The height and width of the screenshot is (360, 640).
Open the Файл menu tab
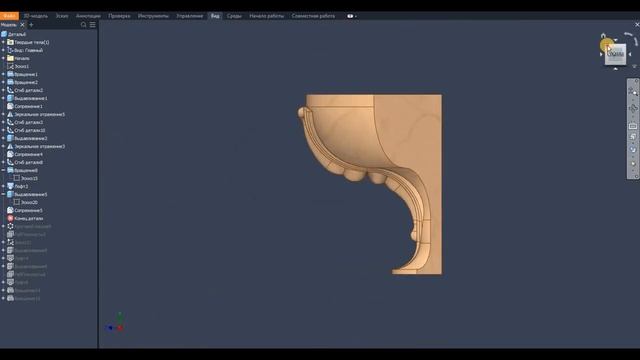click(x=9, y=16)
